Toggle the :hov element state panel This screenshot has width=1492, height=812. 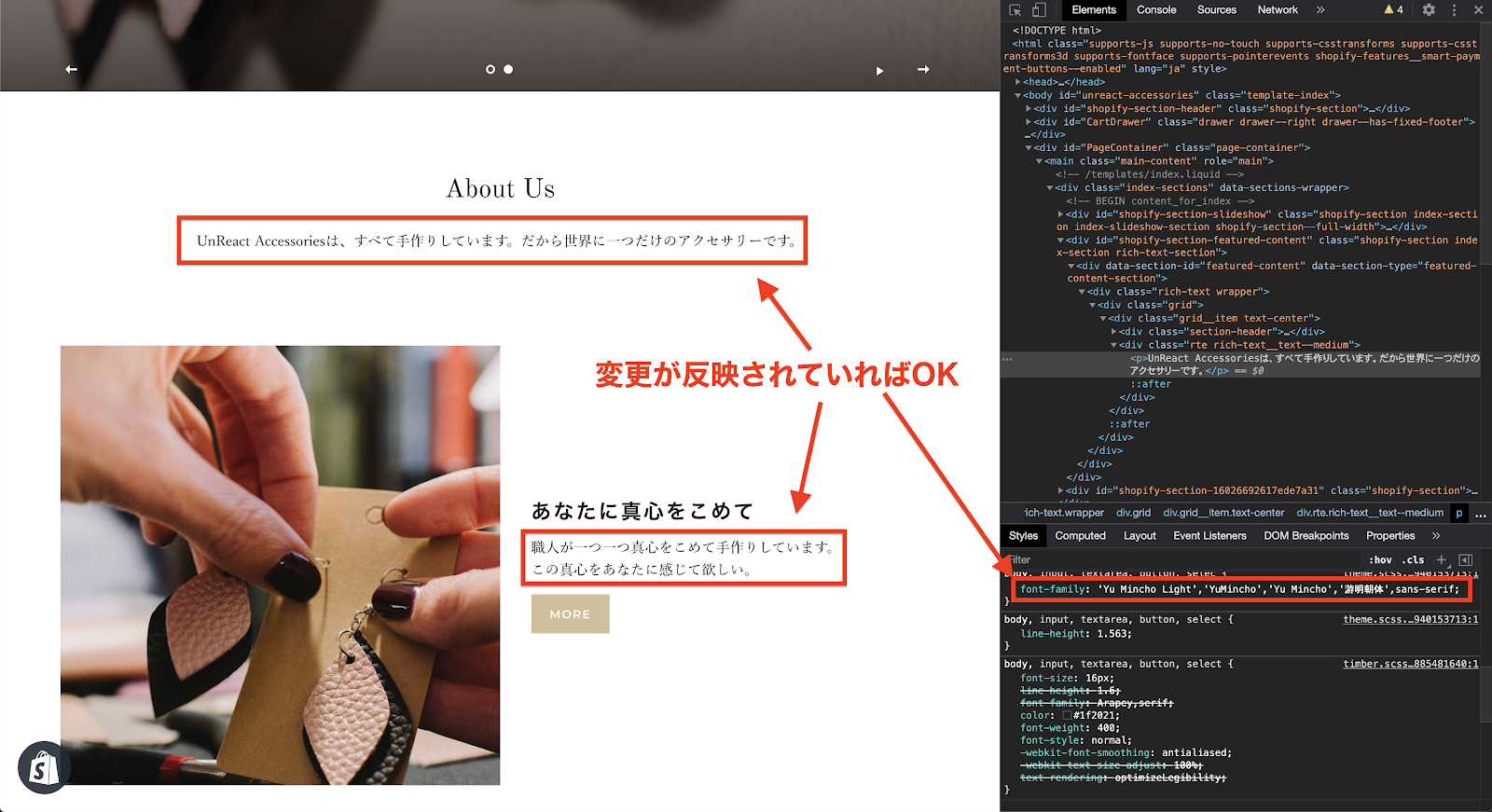point(1380,559)
